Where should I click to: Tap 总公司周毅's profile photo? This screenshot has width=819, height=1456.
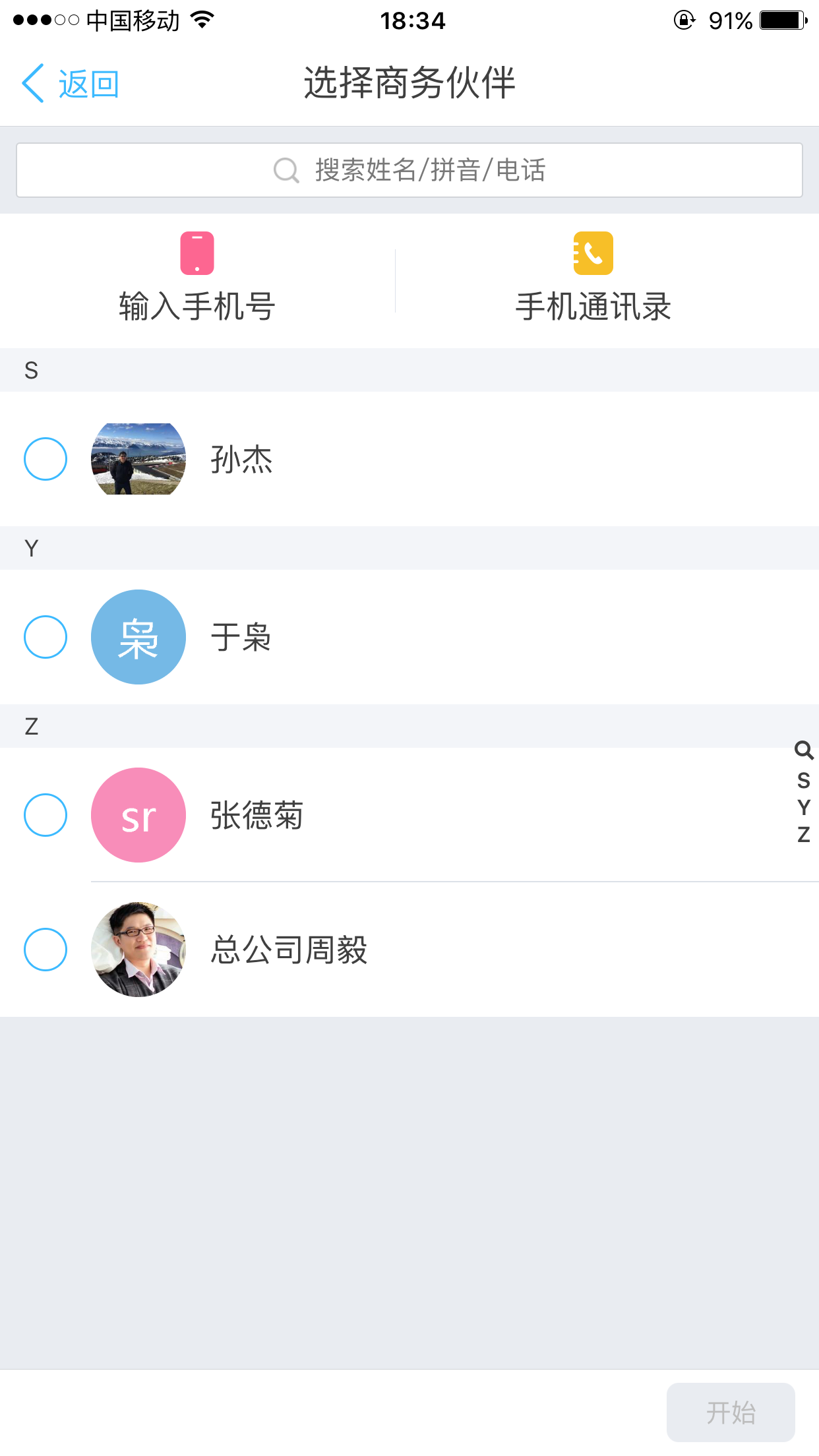point(138,950)
